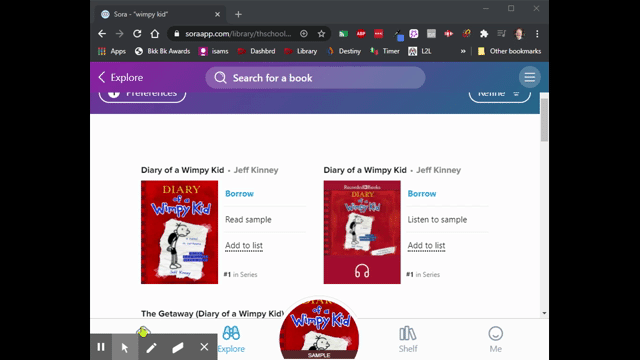Open the Me tab

[x=496, y=340]
